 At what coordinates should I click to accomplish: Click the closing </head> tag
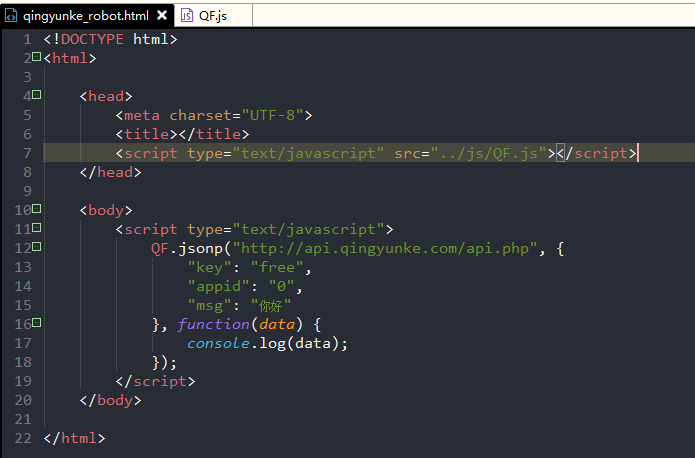[x=111, y=172]
